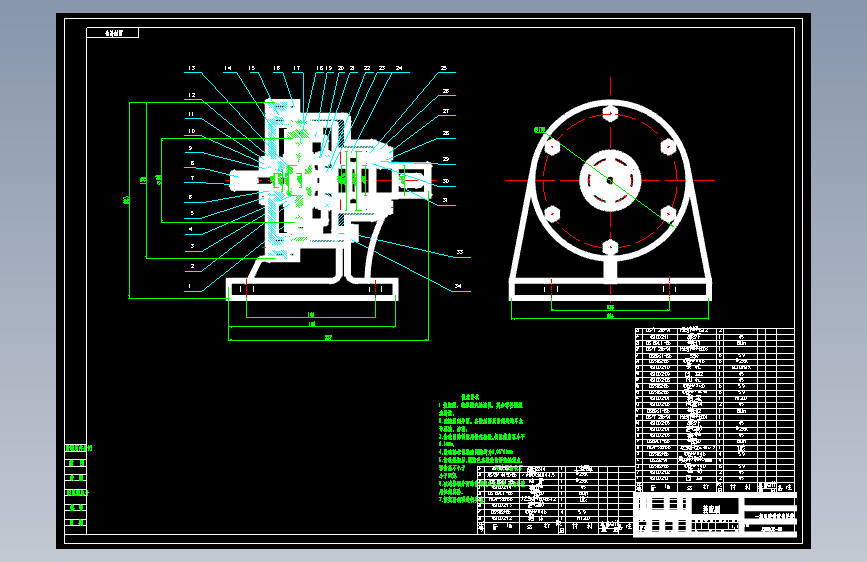Click part callout number 15
Image resolution: width=867 pixels, height=562 pixels.
pos(252,68)
